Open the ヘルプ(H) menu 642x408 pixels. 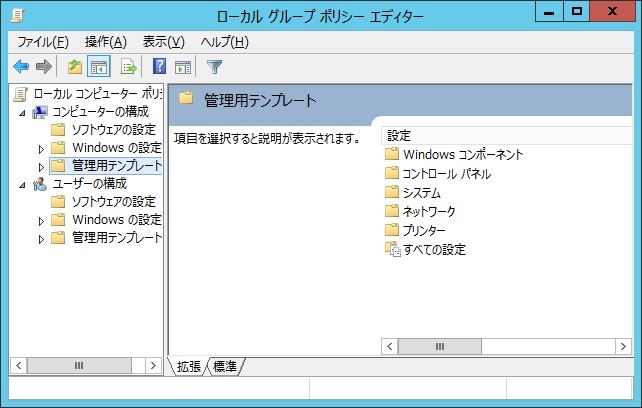224,42
